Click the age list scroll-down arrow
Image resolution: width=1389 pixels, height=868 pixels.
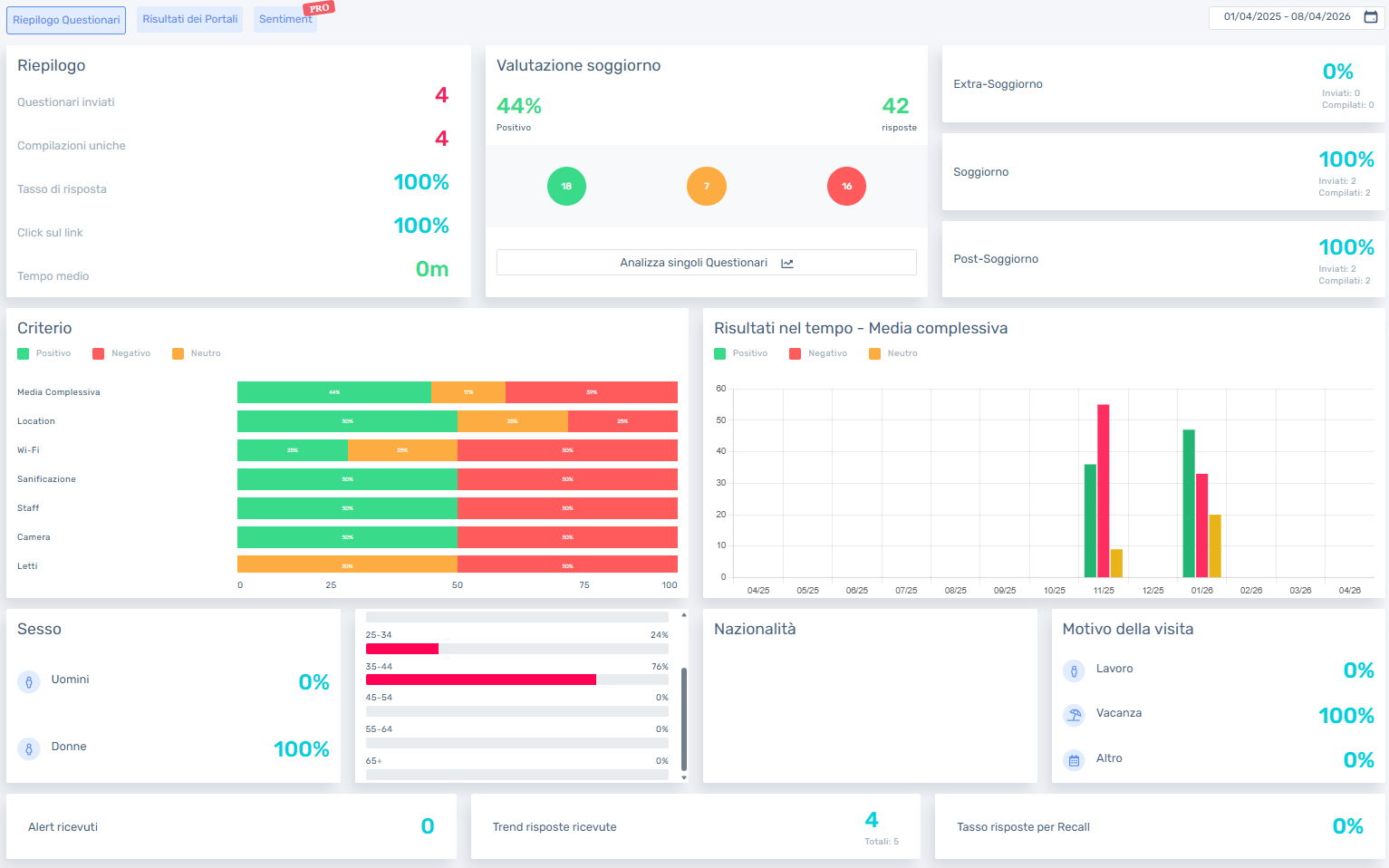683,777
